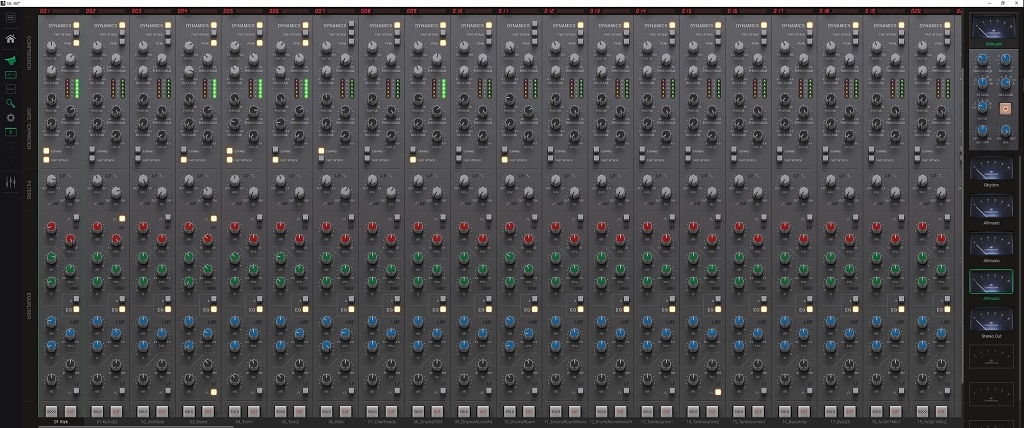
Task: Open the magnifier search icon in sidebar
Action: coord(10,103)
